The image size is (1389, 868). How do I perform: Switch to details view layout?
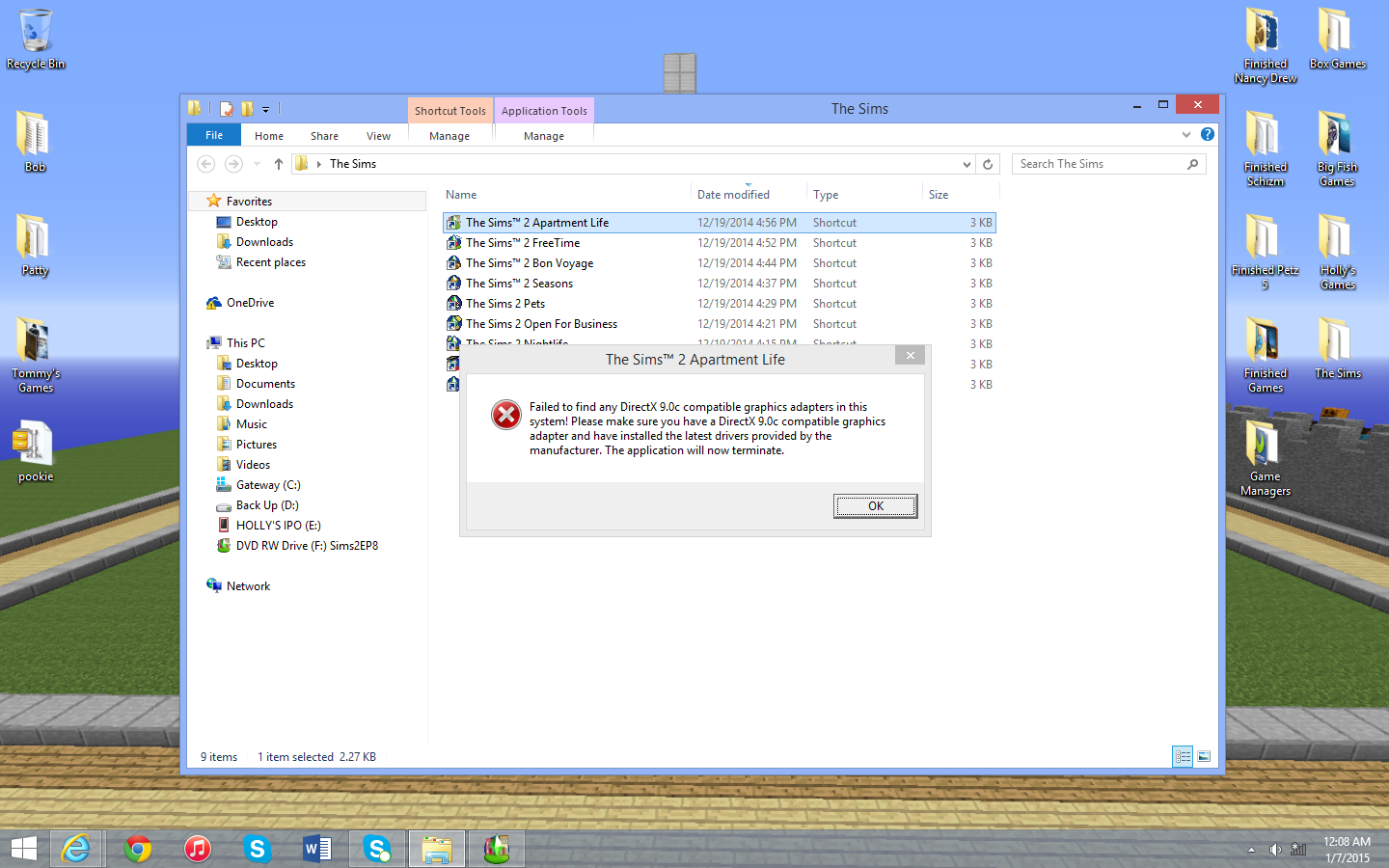(x=1183, y=757)
